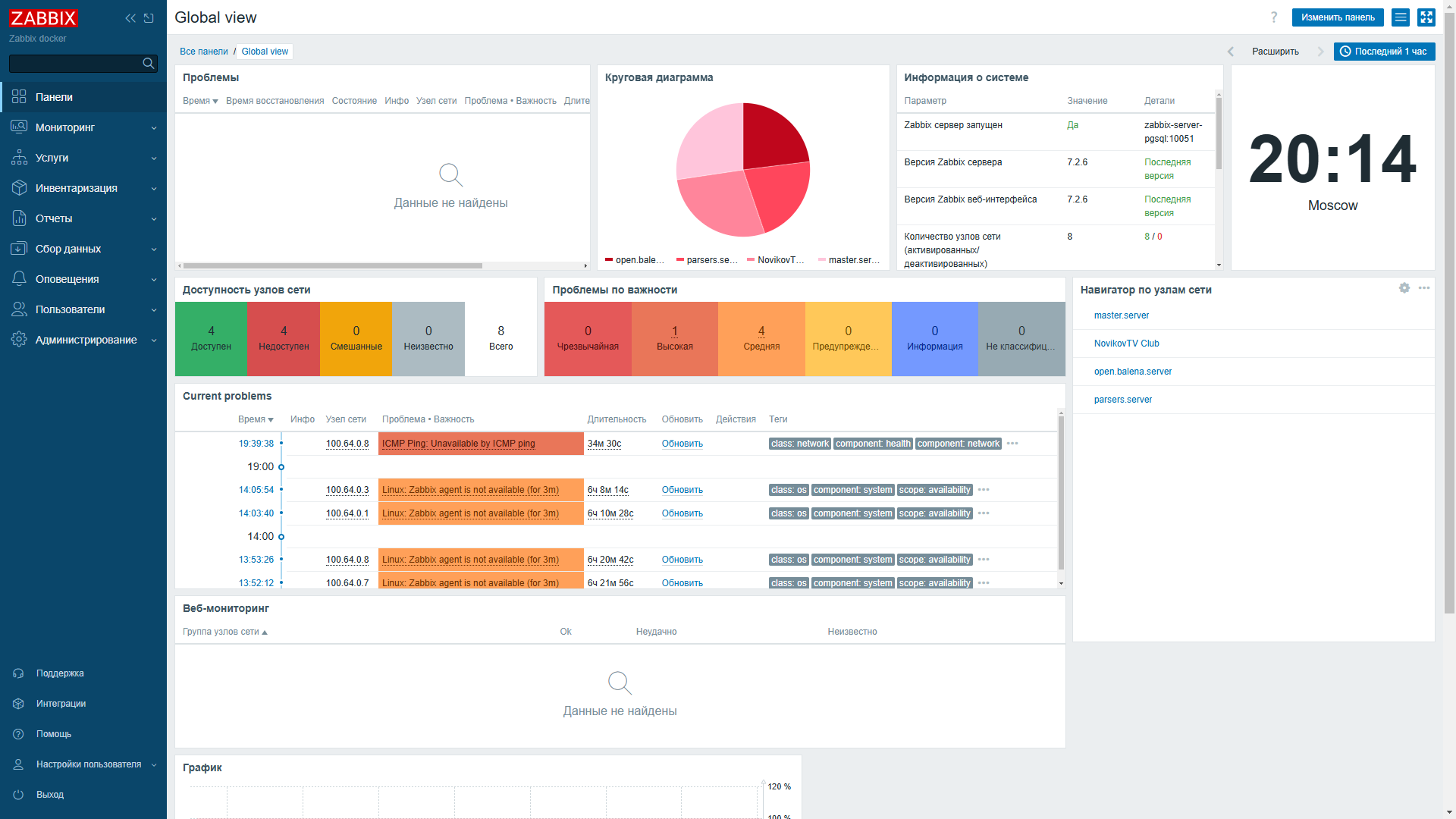The width and height of the screenshot is (1456, 819).
Task: Open the master.server host link
Action: [1122, 315]
